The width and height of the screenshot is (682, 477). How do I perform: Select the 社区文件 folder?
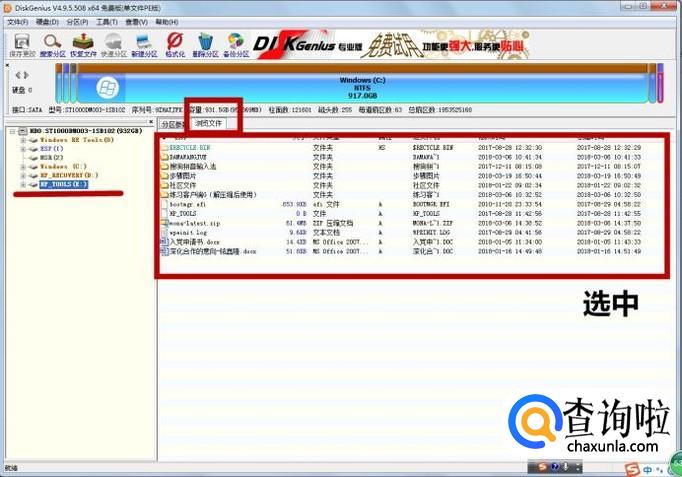183,185
